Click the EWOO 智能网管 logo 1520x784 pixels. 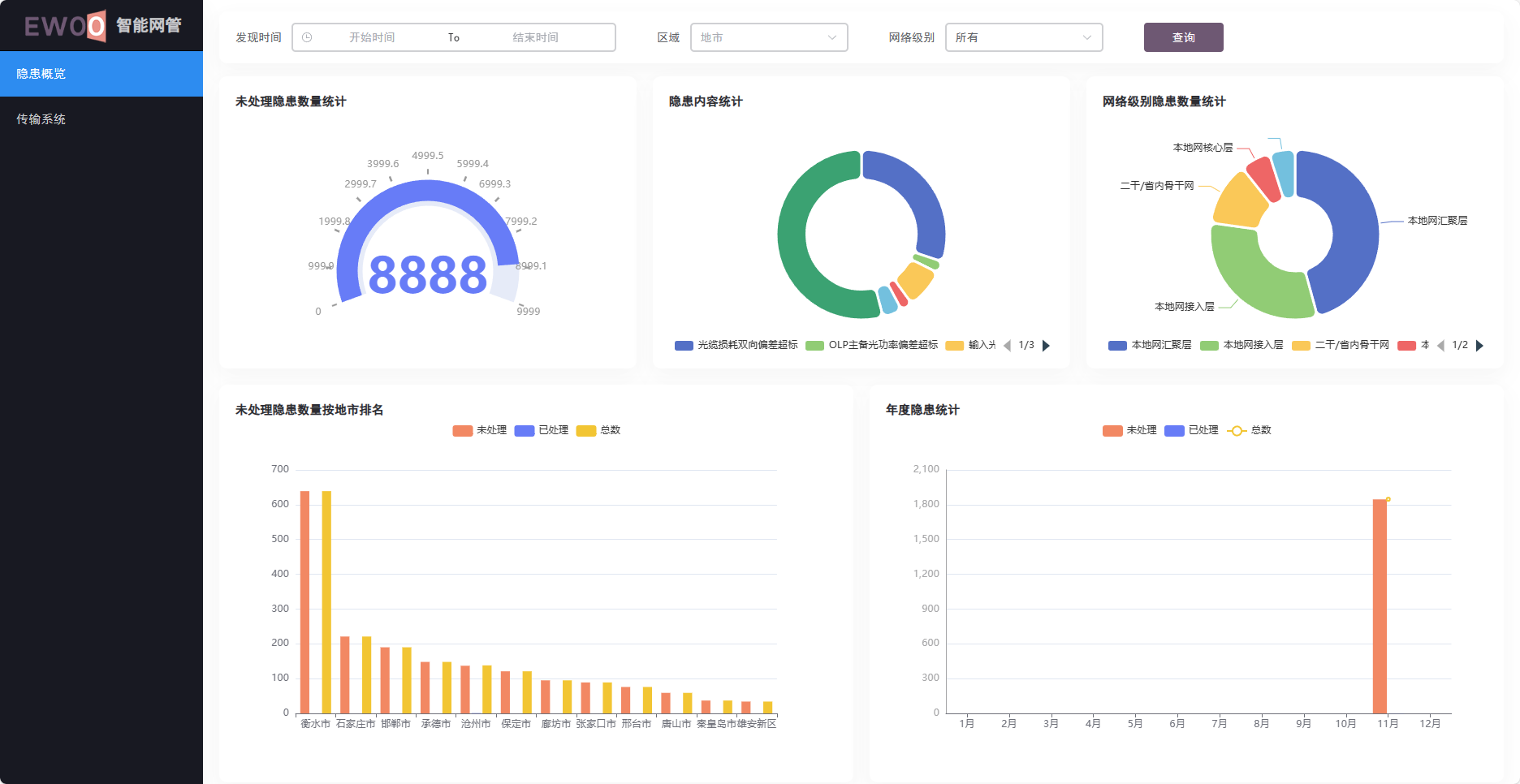click(102, 25)
